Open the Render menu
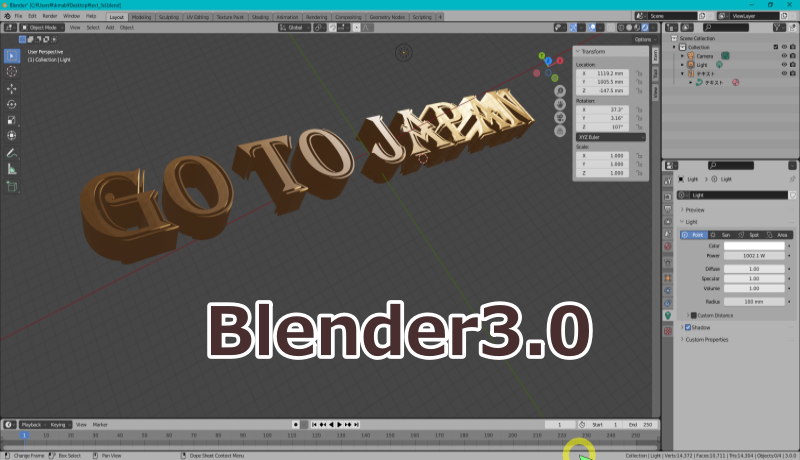The height and width of the screenshot is (460, 800). click(49, 16)
